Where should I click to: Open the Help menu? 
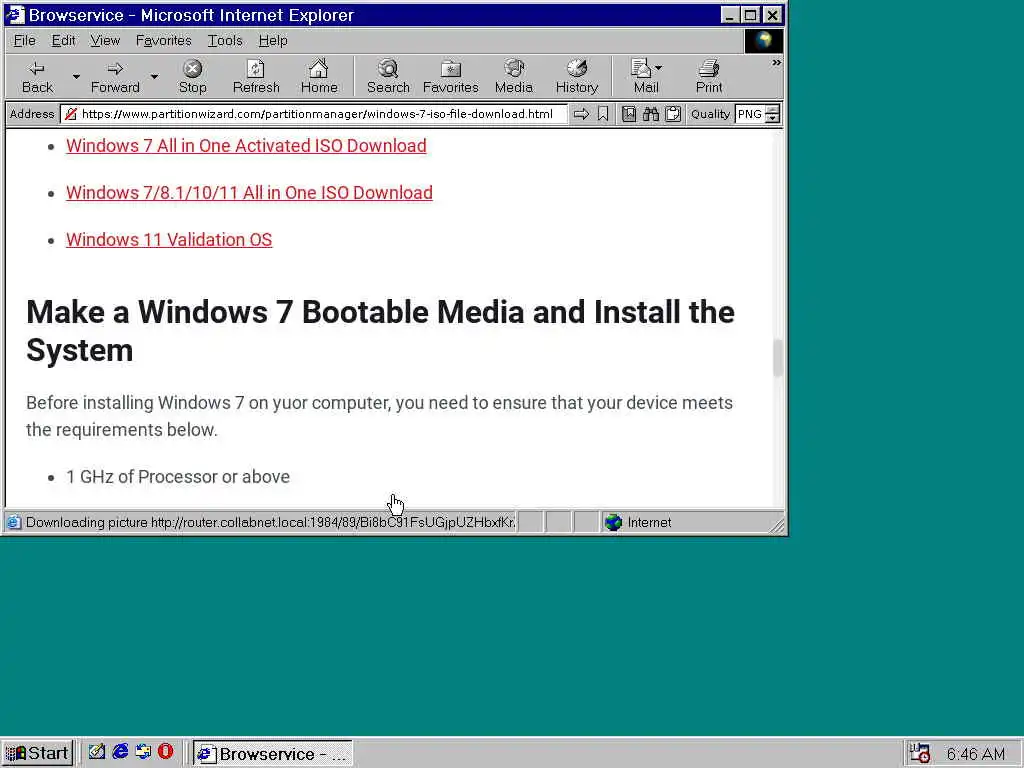[x=273, y=40]
